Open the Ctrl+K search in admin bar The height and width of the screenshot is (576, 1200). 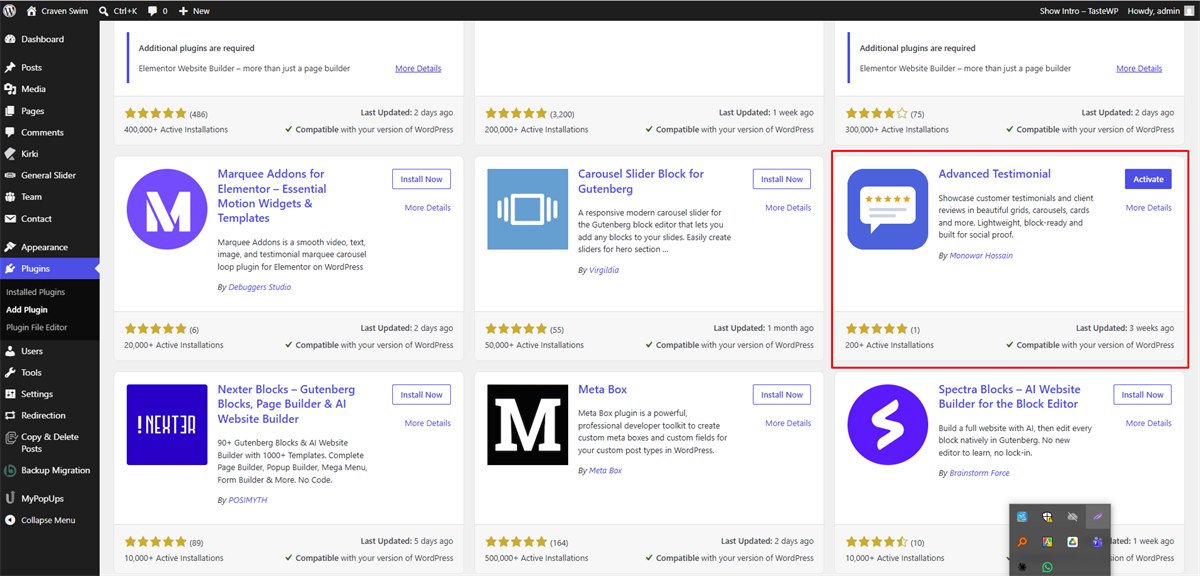[x=119, y=10]
